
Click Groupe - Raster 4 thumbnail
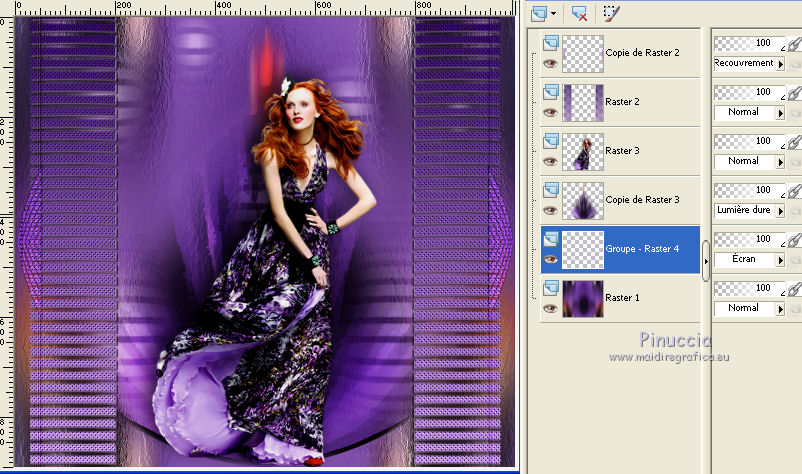(x=583, y=250)
